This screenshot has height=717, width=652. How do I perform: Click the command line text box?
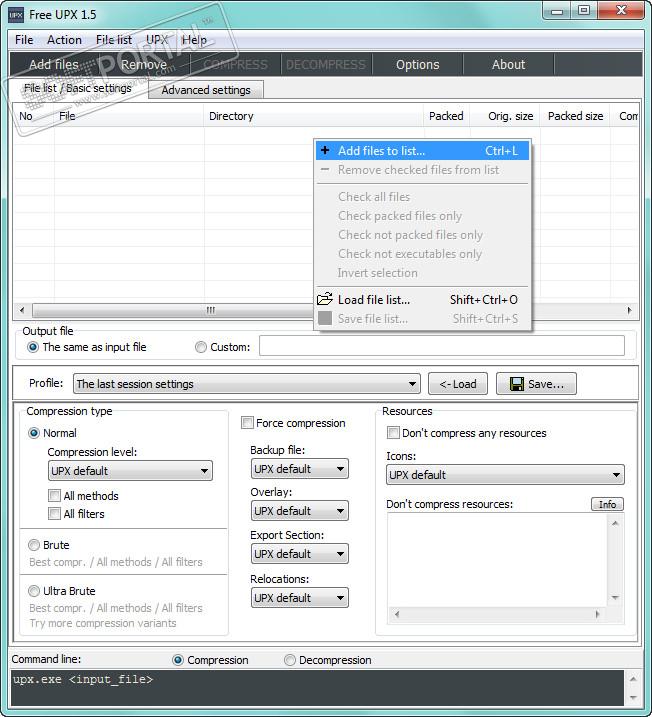317,688
